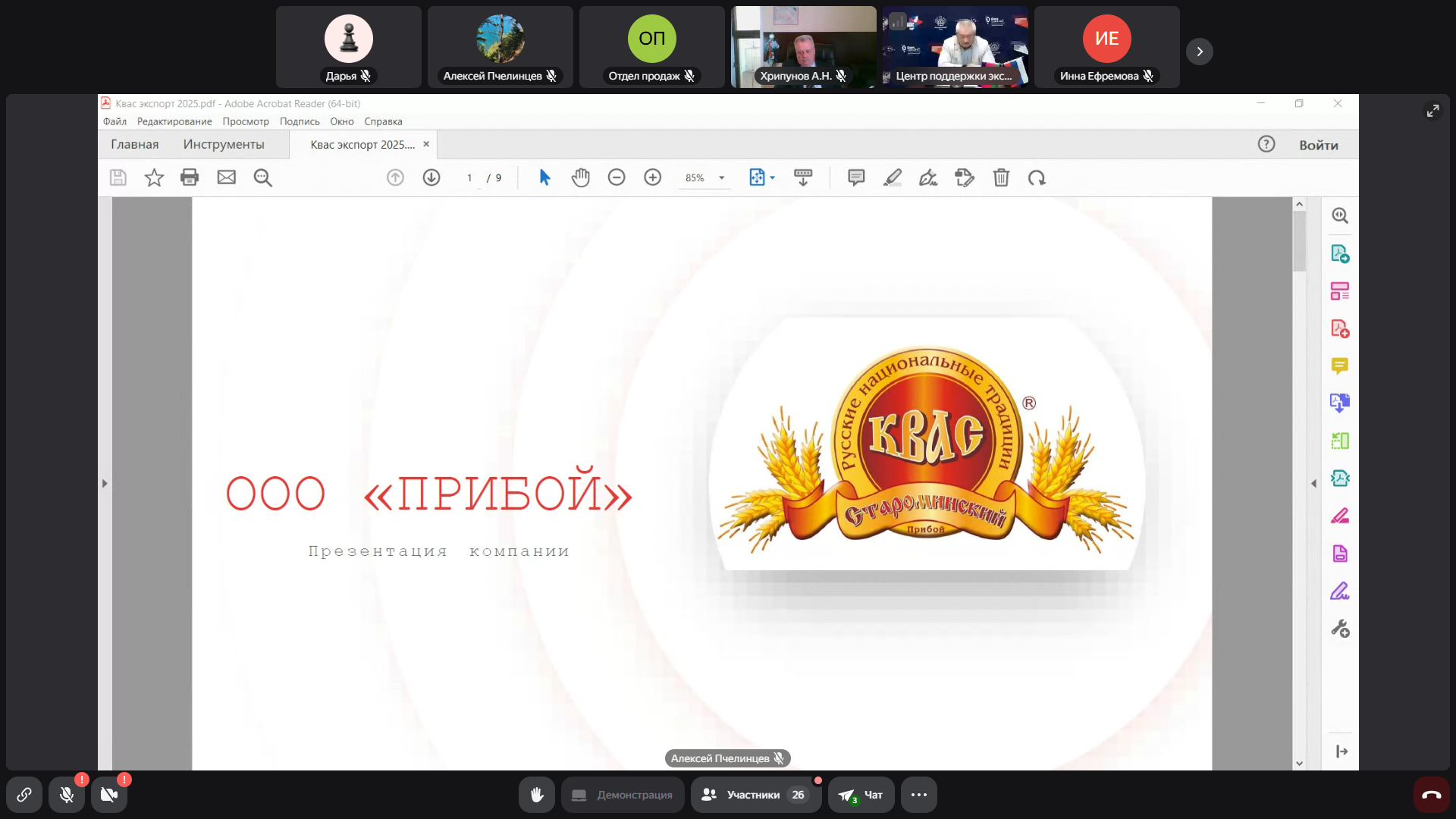1456x819 pixels.
Task: Toggle the chat panel
Action: coord(861,795)
